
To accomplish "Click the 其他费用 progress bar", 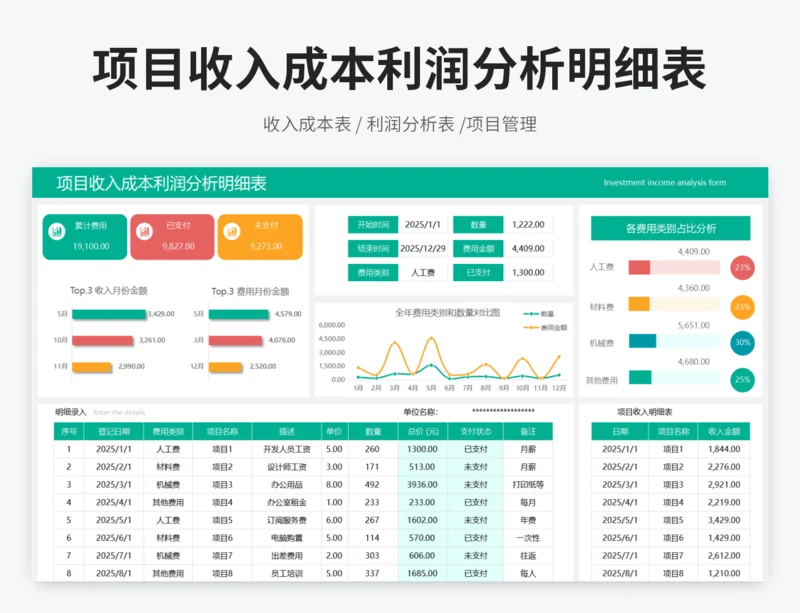I will click(674, 378).
